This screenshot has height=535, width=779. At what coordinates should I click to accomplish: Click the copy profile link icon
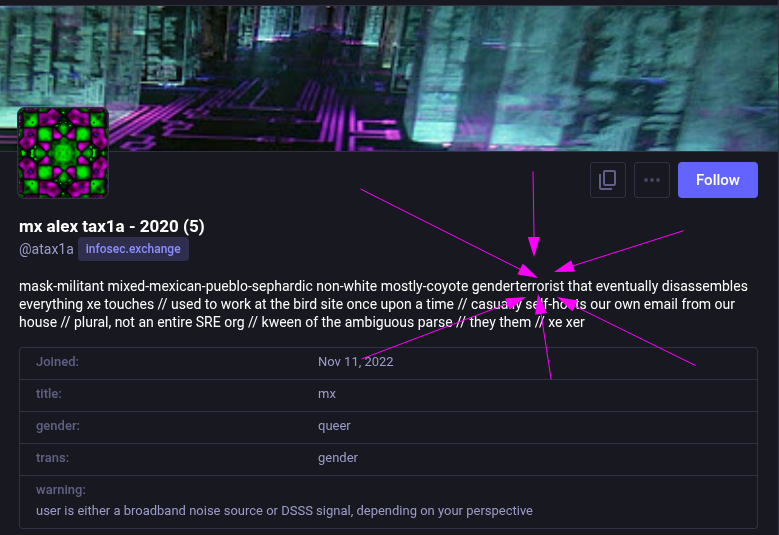click(607, 180)
